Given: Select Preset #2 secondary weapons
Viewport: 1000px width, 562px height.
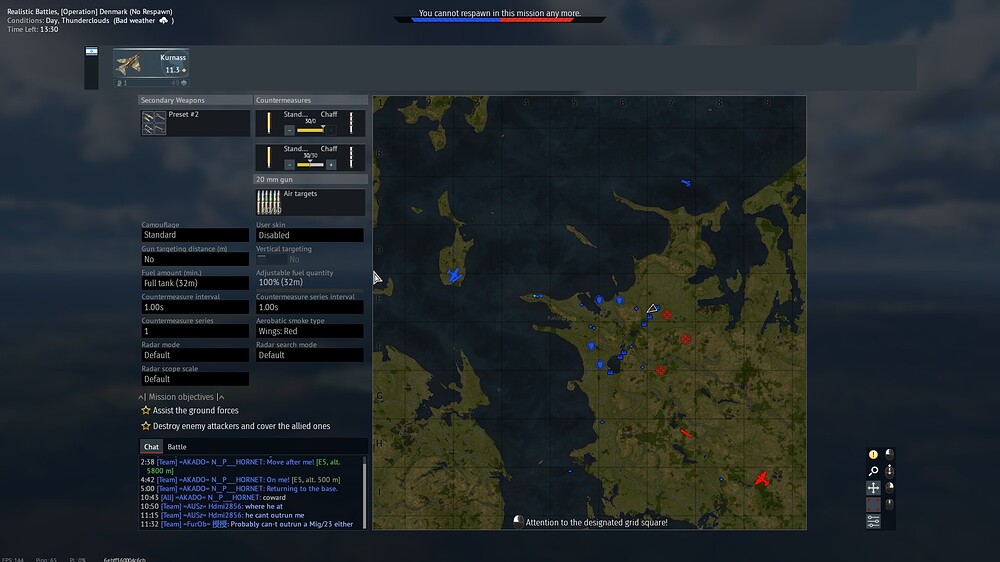Looking at the screenshot, I should tap(195, 122).
